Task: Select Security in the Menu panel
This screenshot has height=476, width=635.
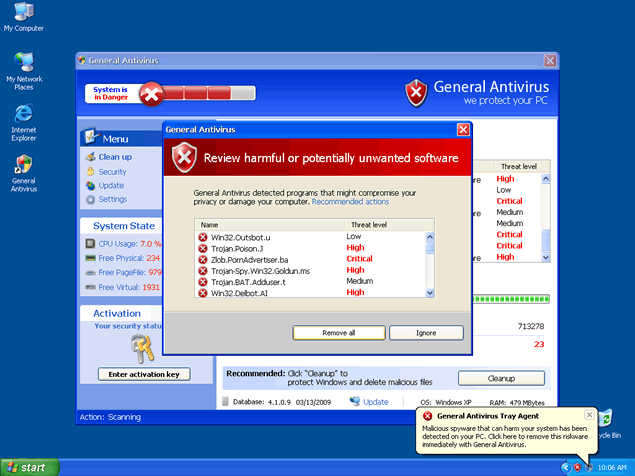Action: point(112,171)
